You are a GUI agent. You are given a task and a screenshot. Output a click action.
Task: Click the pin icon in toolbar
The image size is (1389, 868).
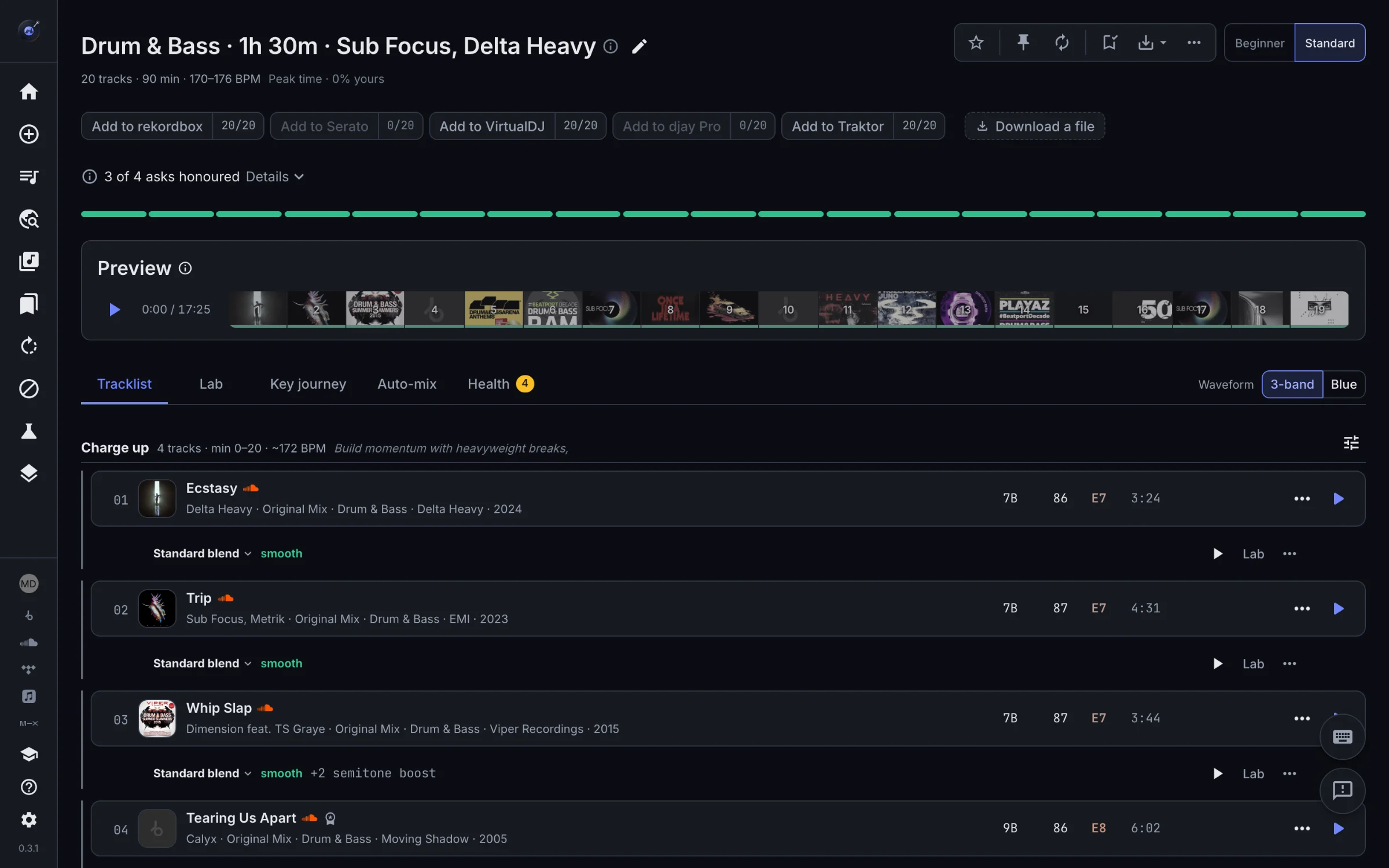[x=1023, y=42]
